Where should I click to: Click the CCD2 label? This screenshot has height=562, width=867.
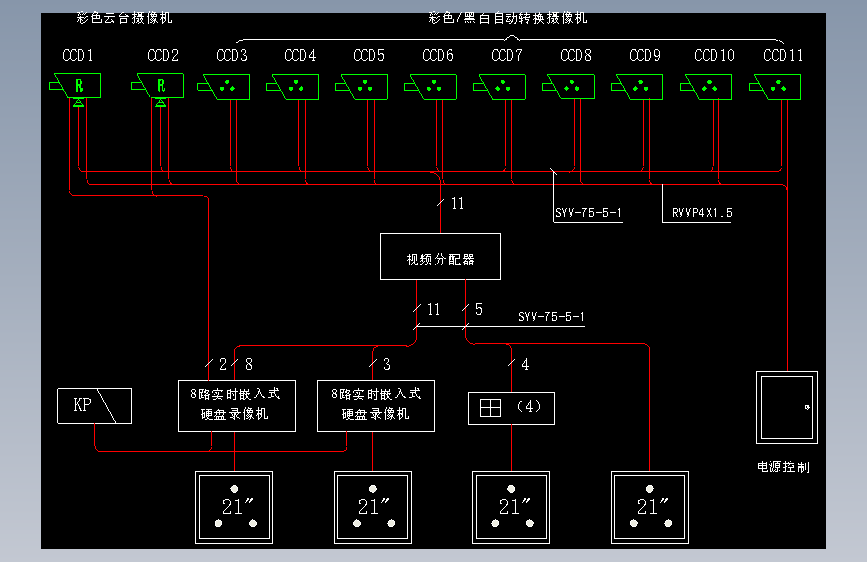(x=163, y=55)
